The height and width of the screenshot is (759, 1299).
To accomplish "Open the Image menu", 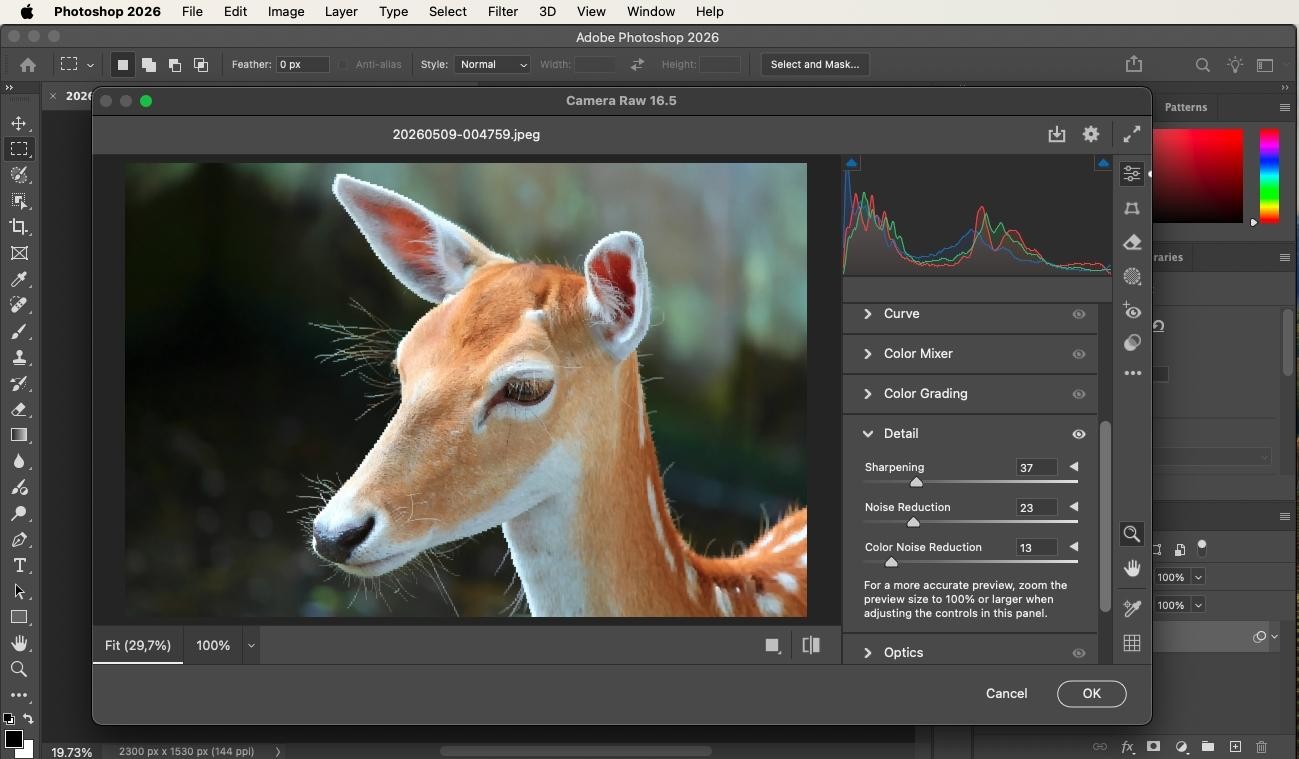I will (x=286, y=11).
